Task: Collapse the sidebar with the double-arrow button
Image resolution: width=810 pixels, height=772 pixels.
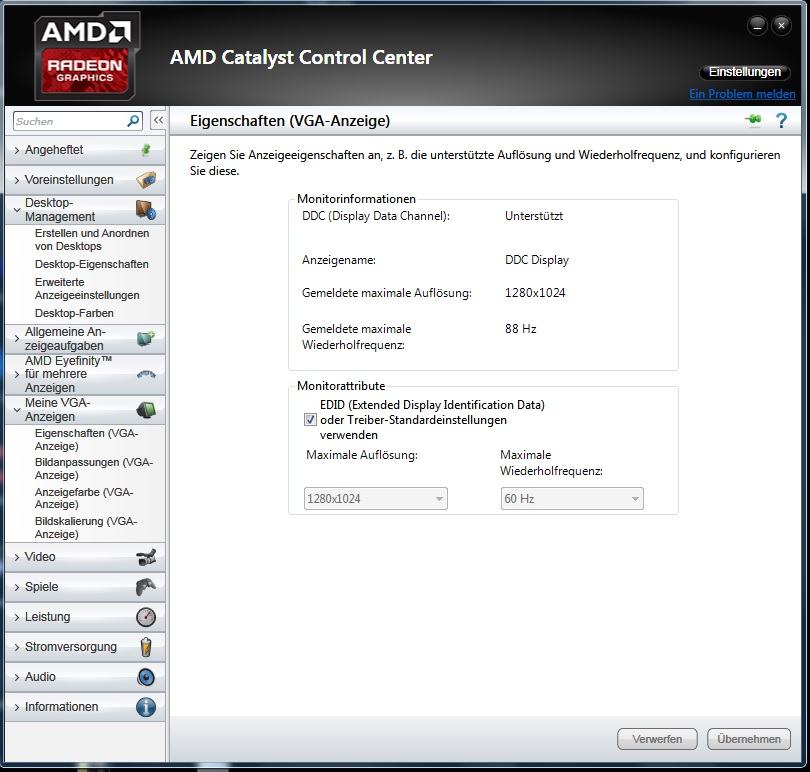Action: [x=158, y=120]
